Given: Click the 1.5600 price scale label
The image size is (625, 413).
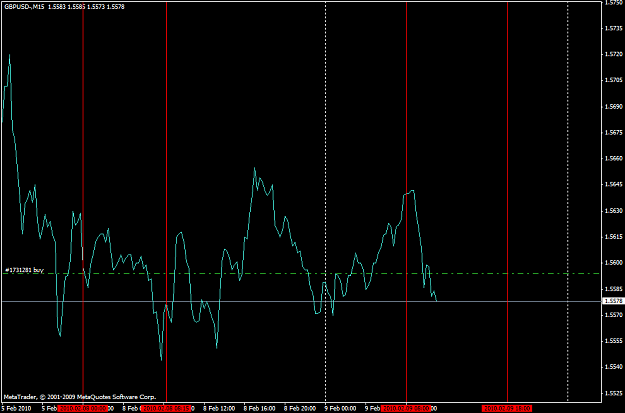Looking at the screenshot, I should pyautogui.click(x=613, y=262).
